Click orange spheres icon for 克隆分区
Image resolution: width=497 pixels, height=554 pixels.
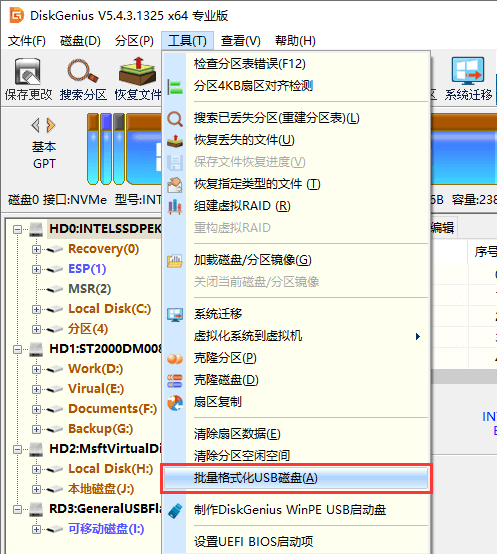tap(175, 359)
